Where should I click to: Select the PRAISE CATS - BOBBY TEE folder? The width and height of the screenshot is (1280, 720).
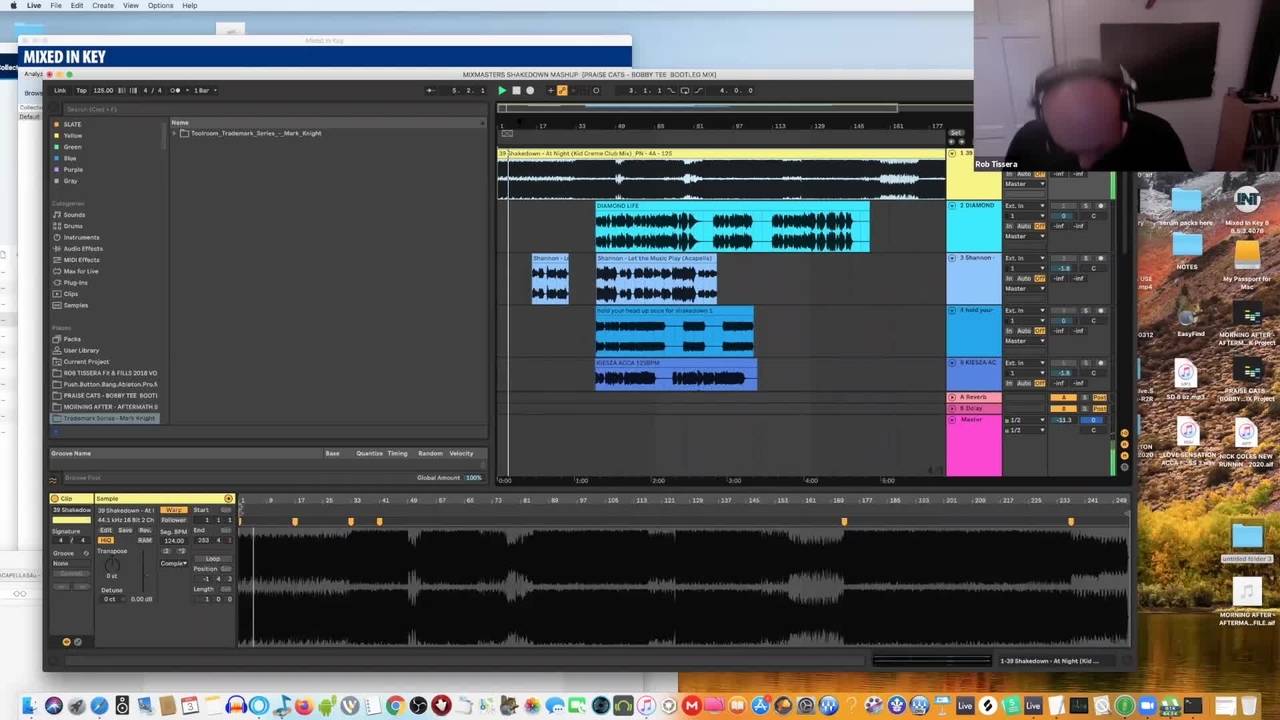(x=110, y=396)
